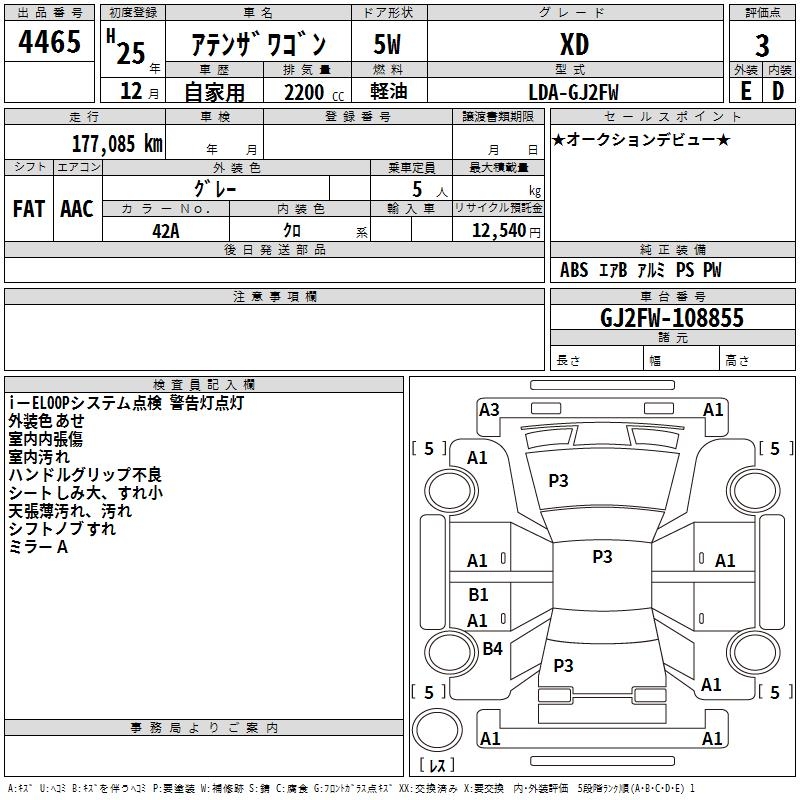Select the [レス] spare tire label

click(x=437, y=765)
